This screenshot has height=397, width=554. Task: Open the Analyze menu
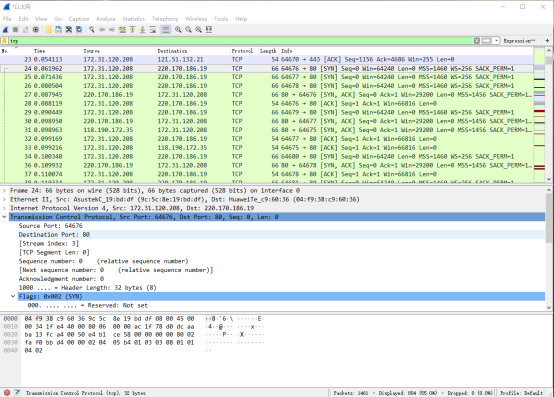pos(106,19)
